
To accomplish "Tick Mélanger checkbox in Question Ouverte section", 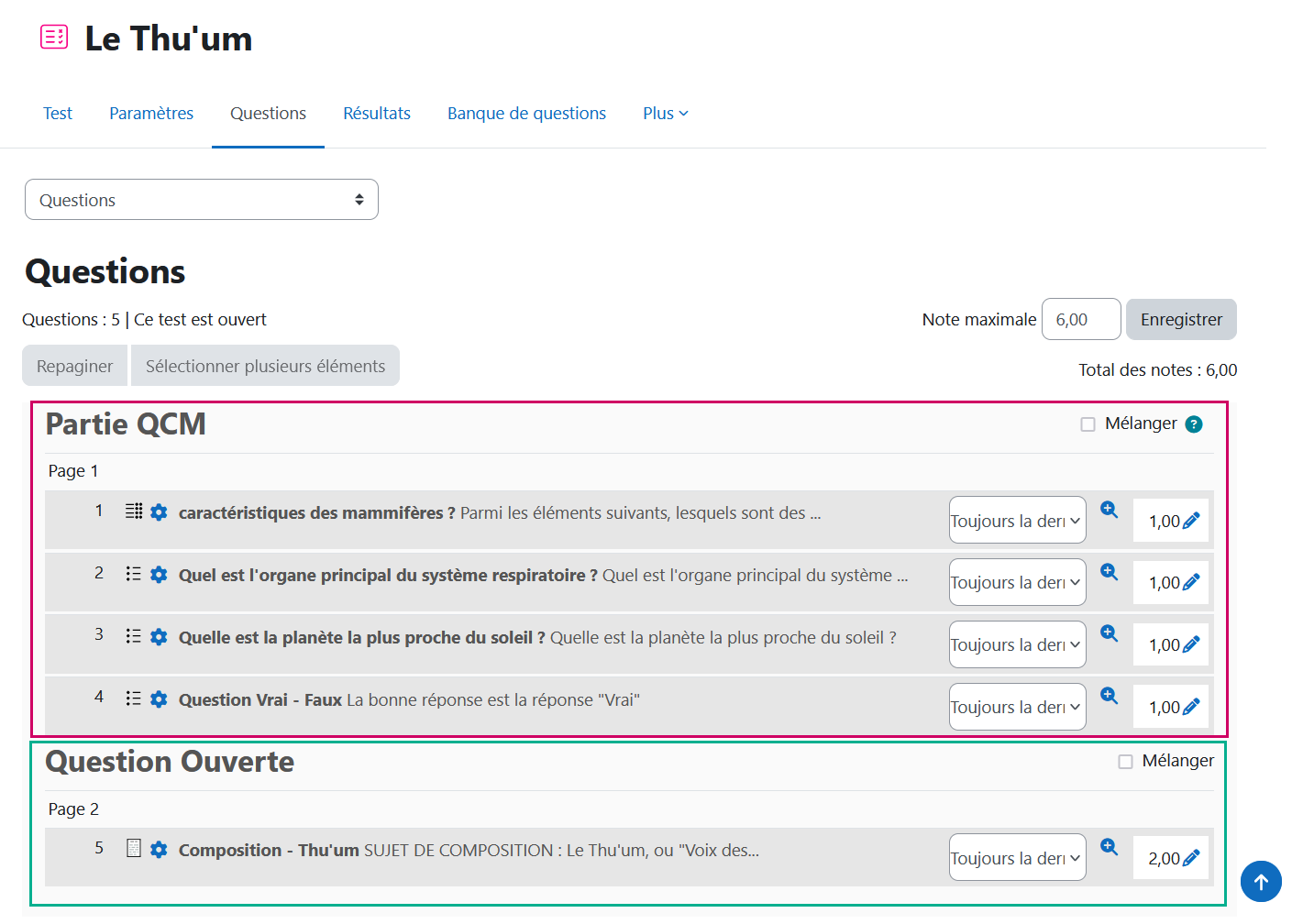I will click(x=1125, y=762).
